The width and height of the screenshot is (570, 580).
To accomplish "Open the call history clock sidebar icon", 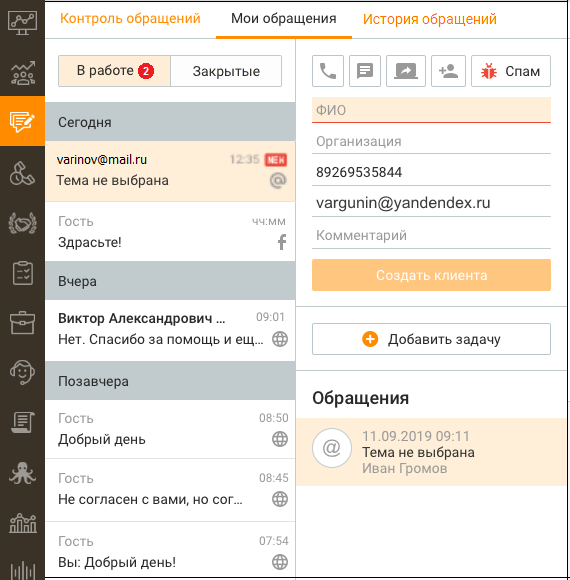I will (22, 173).
